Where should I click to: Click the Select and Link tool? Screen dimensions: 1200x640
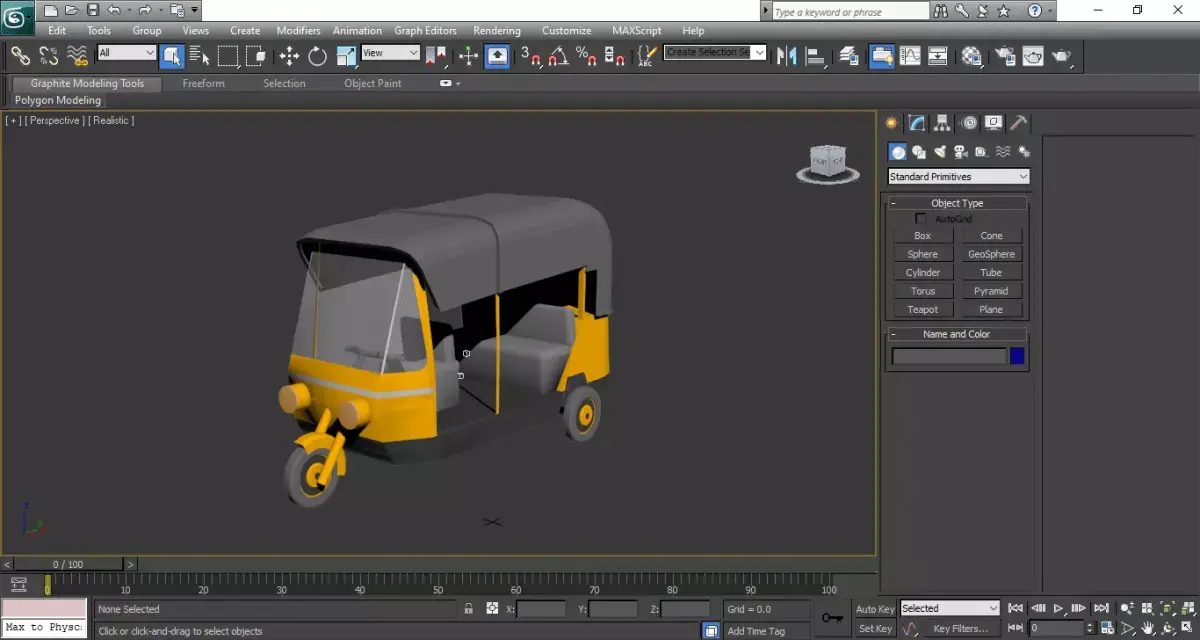tap(20, 55)
